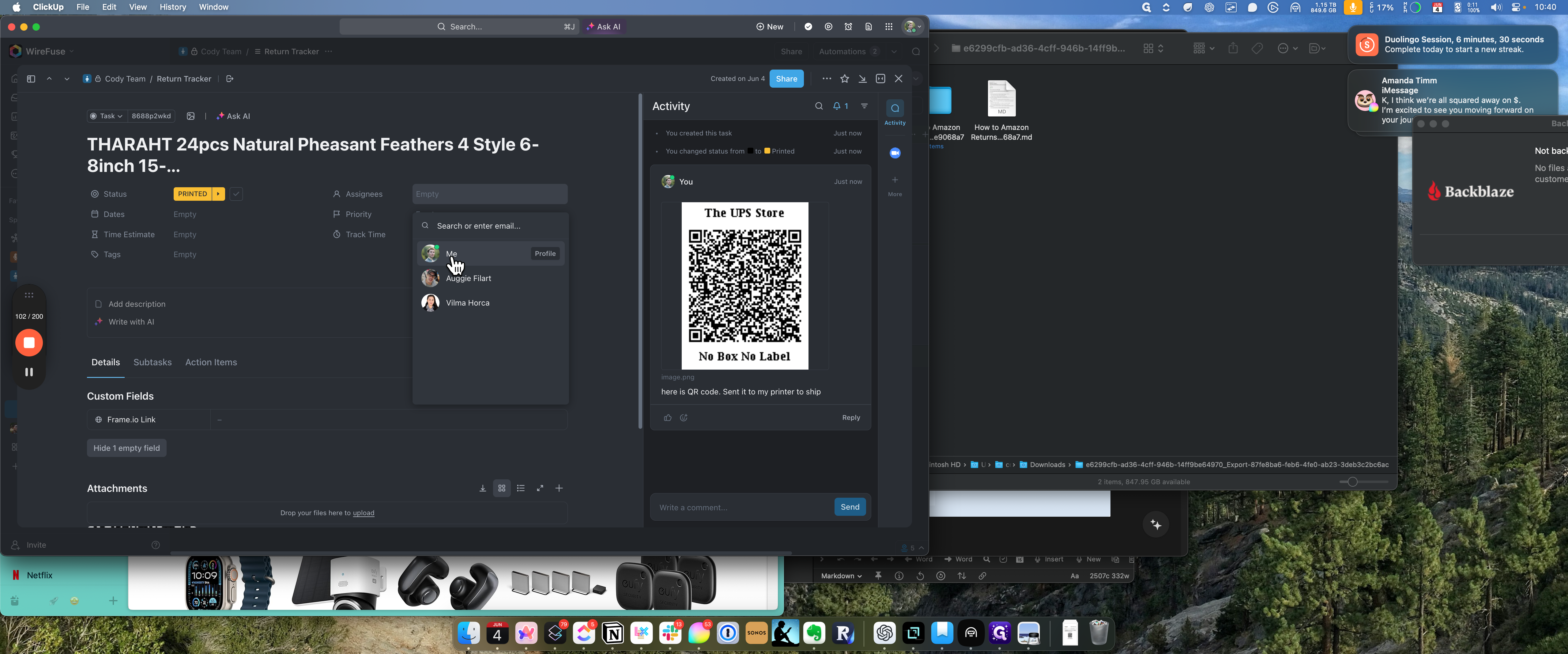Open the Task type dropdown
This screenshot has width=1568, height=654.
point(107,116)
